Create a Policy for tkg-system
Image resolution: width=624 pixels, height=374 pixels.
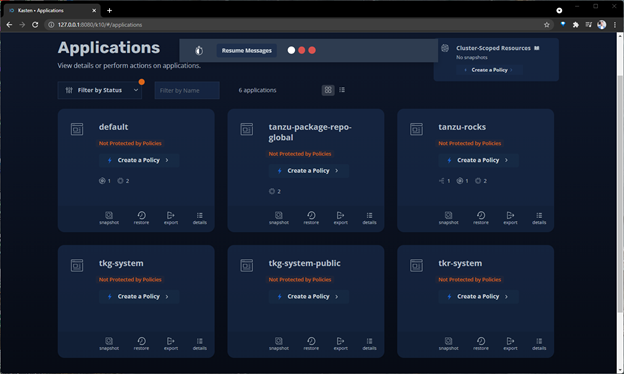[x=139, y=296]
